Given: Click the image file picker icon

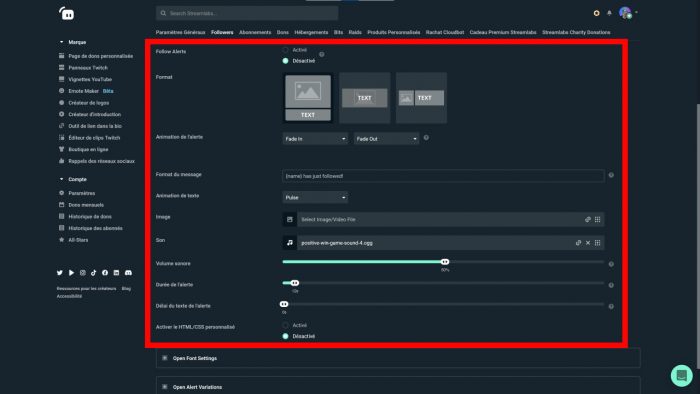Looking at the screenshot, I should click(290, 220).
